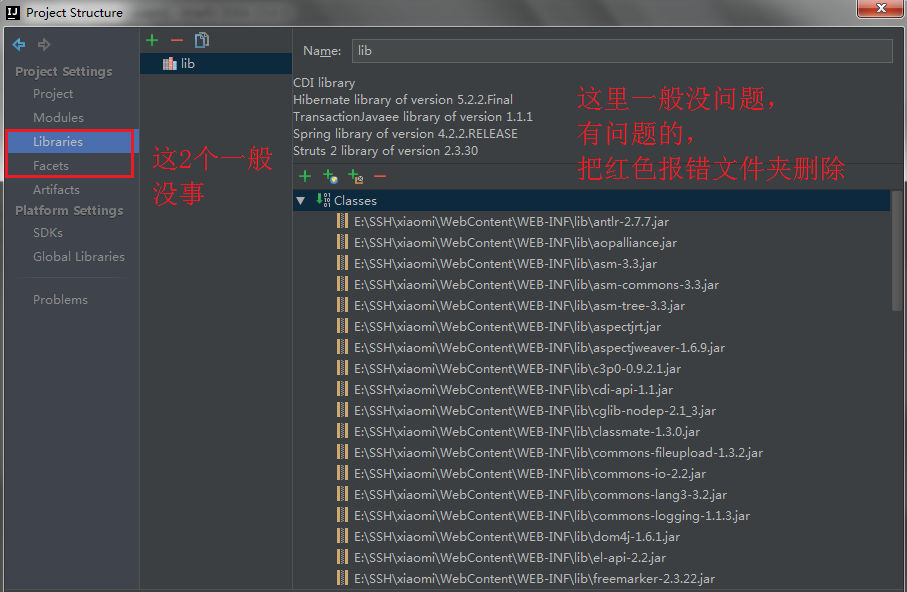907x592 pixels.
Task: Select the antlr-2.7.7.jar entry
Action: pos(511,222)
